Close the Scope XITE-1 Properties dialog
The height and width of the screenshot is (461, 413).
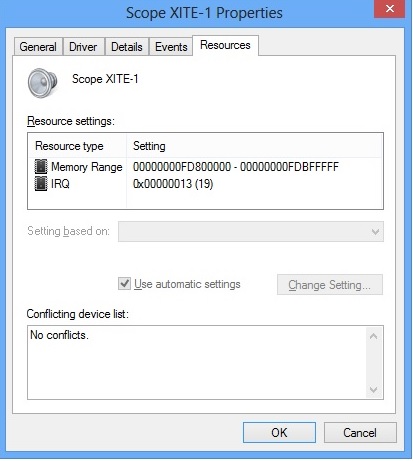(x=389, y=9)
